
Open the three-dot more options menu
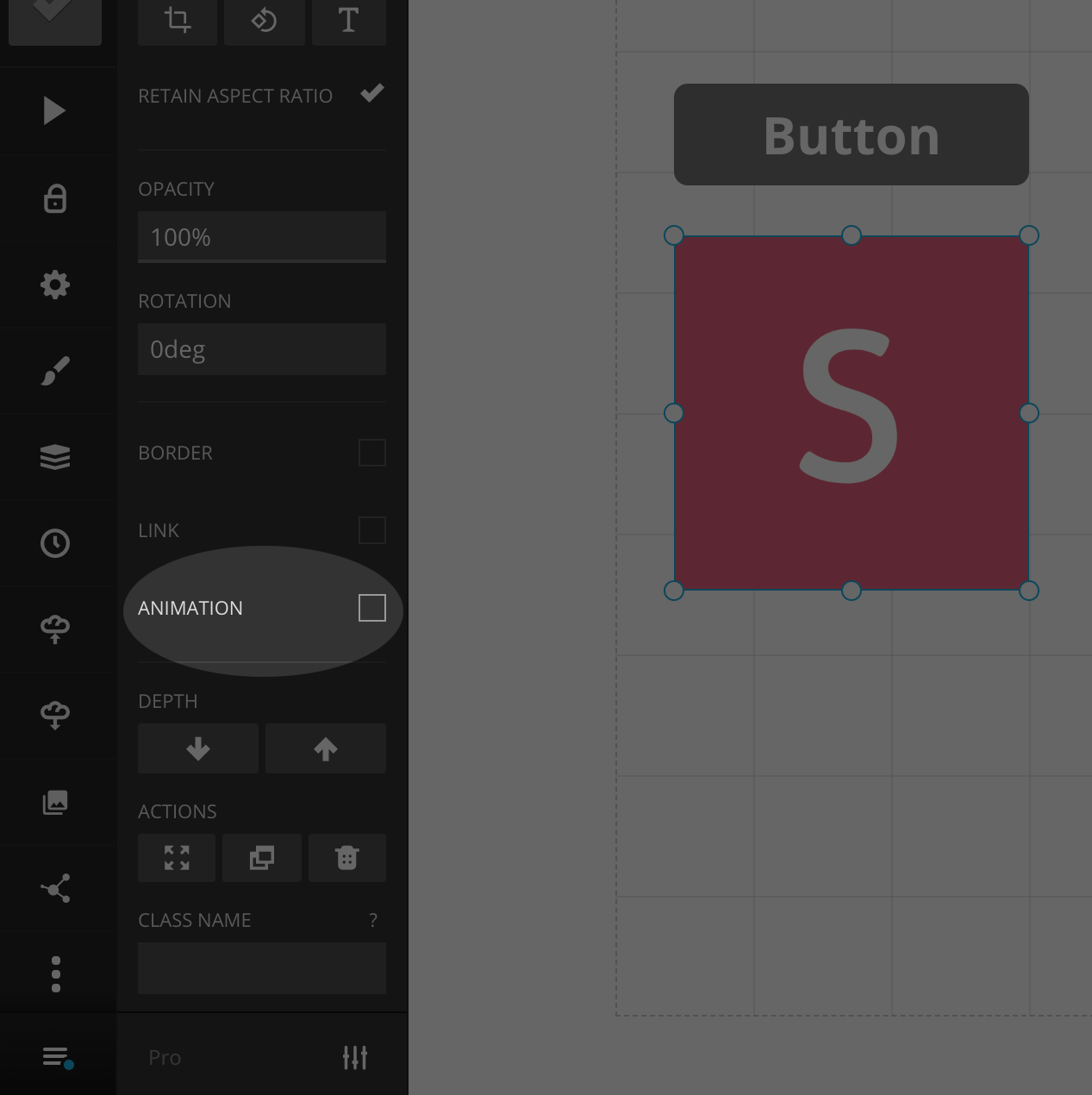coord(55,974)
